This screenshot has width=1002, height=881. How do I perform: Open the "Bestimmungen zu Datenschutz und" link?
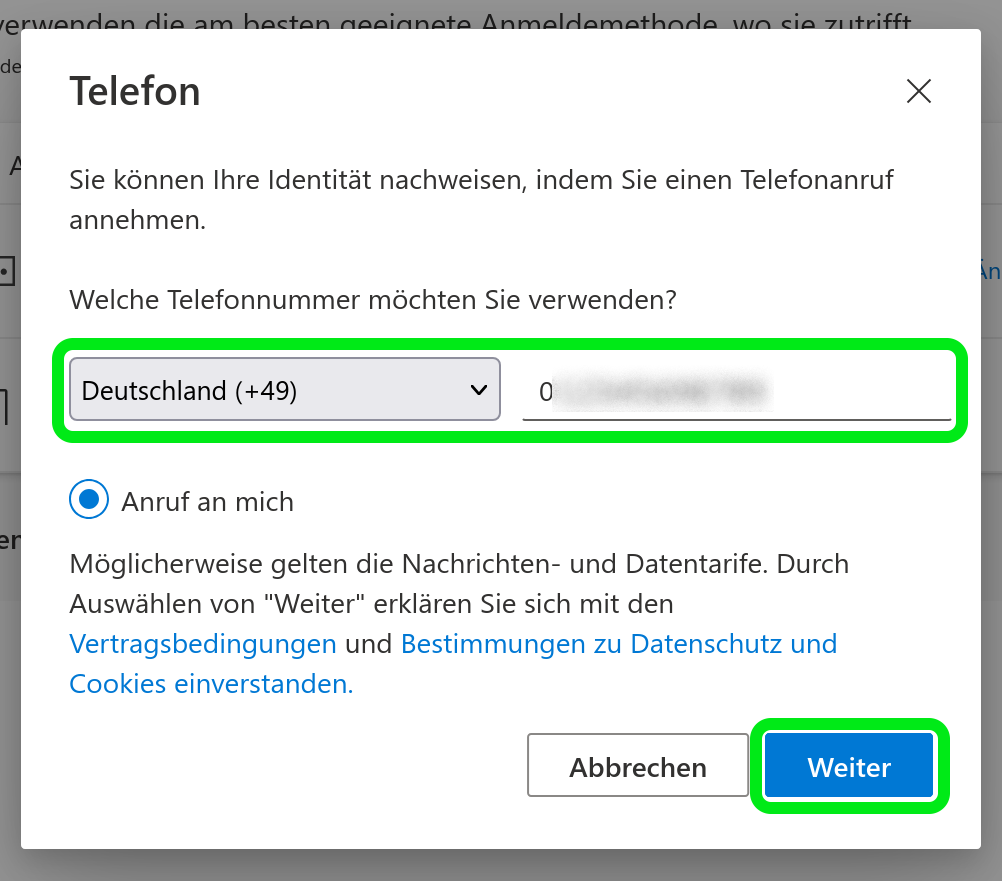pos(618,644)
